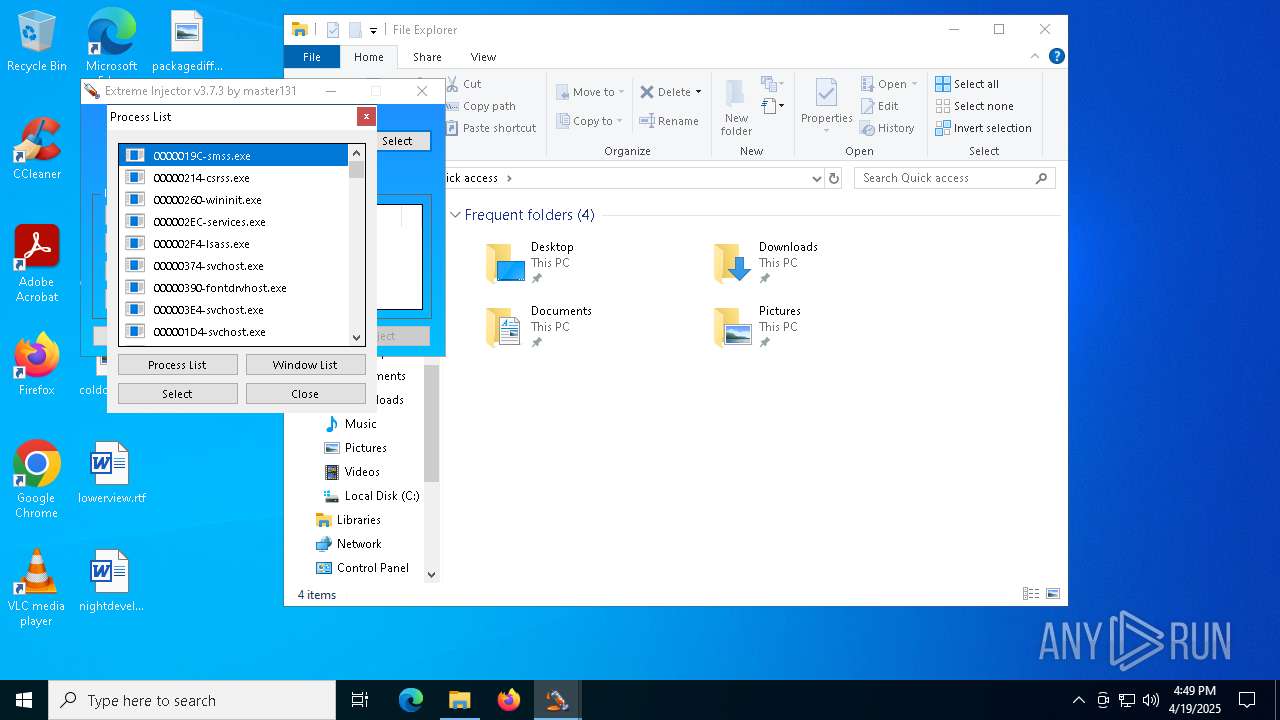
Task: Select the services.exe process entry
Action: (234, 222)
